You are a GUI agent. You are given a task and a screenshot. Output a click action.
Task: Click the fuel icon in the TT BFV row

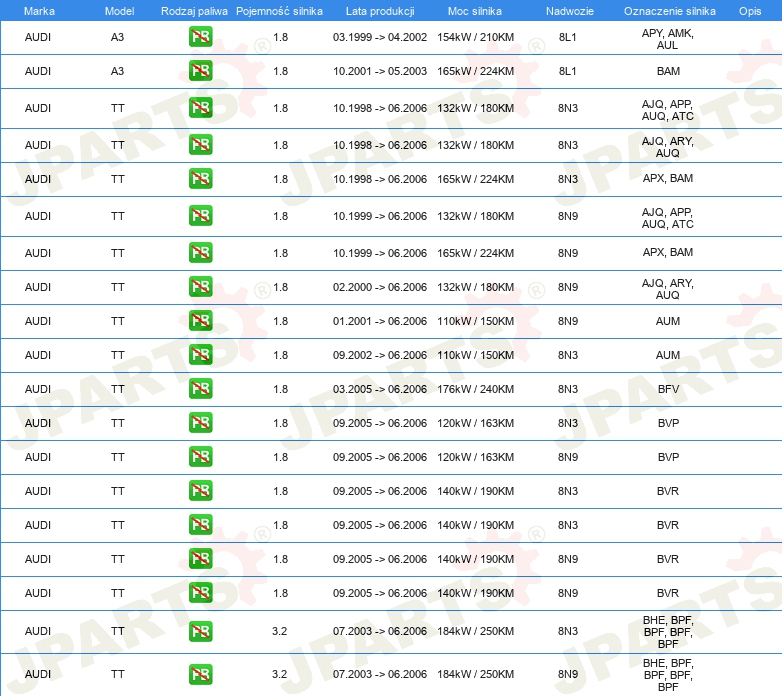pos(200,389)
